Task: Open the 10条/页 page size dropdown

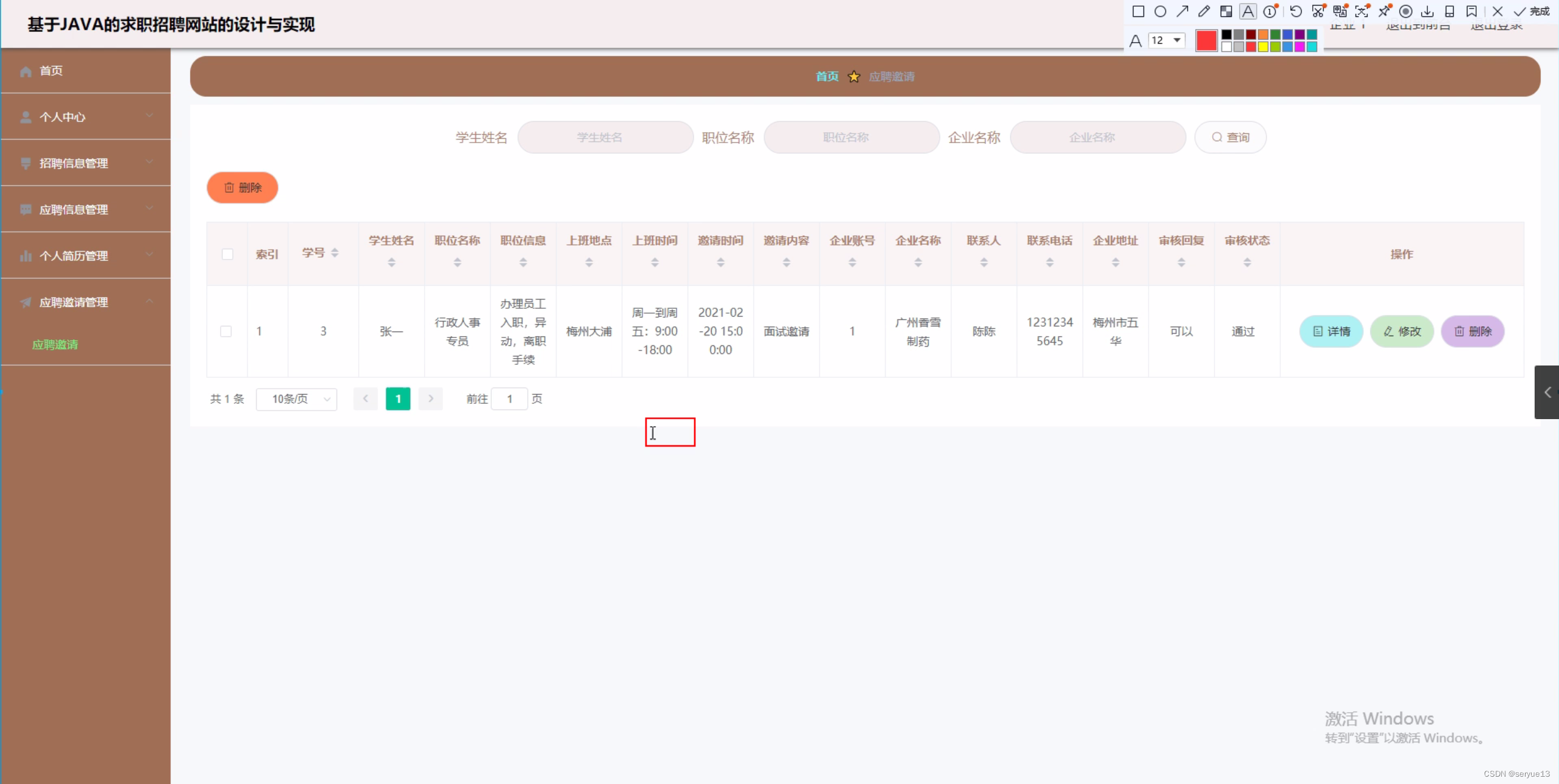Action: click(297, 399)
